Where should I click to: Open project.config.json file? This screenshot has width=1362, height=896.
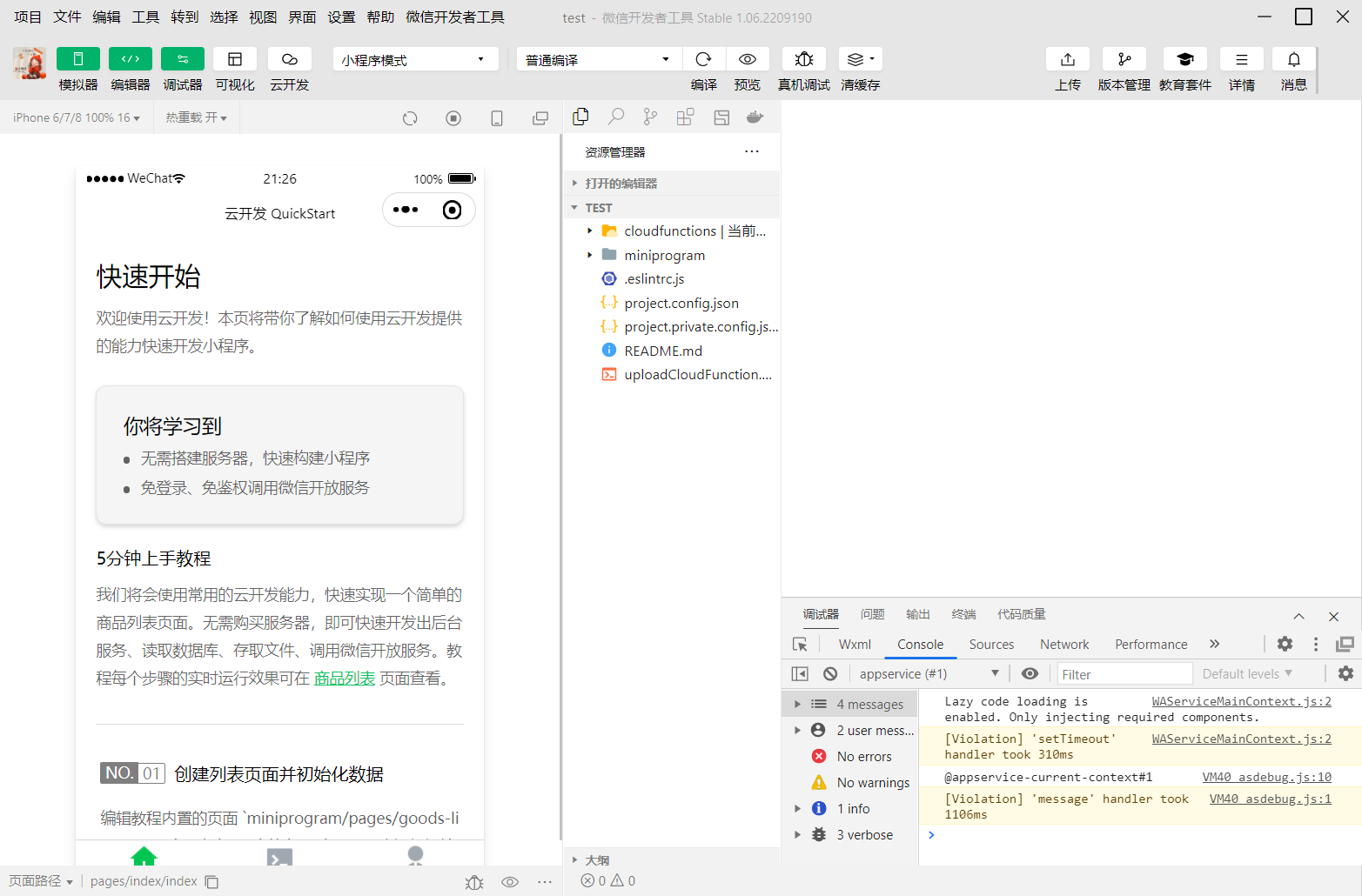[x=672, y=304]
